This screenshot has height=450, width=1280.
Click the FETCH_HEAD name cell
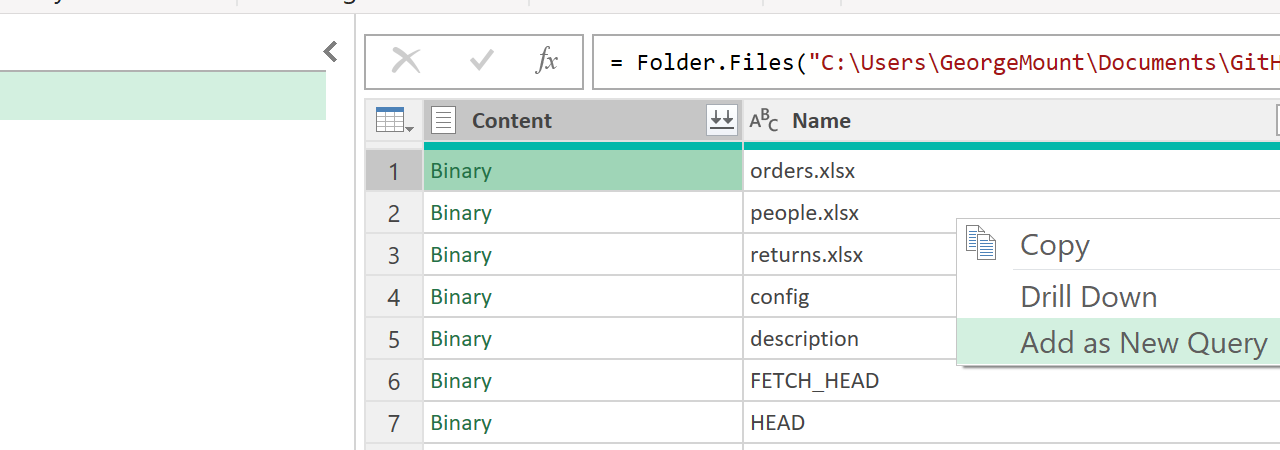coord(814,381)
